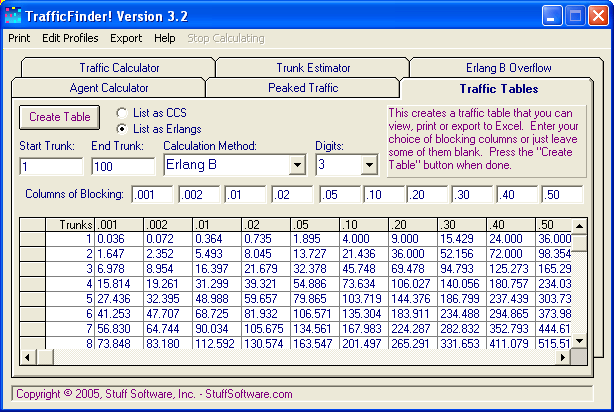Open the Calculation Method dropdown arrow
This screenshot has height=412, width=614.
click(297, 165)
